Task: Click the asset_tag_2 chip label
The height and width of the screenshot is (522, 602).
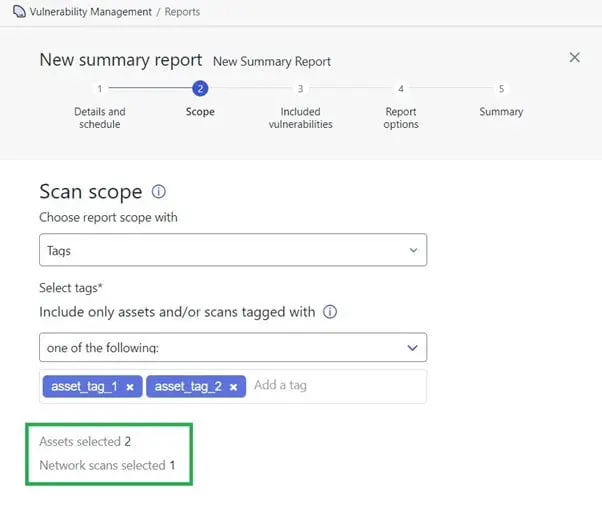Action: pyautogui.click(x=188, y=386)
